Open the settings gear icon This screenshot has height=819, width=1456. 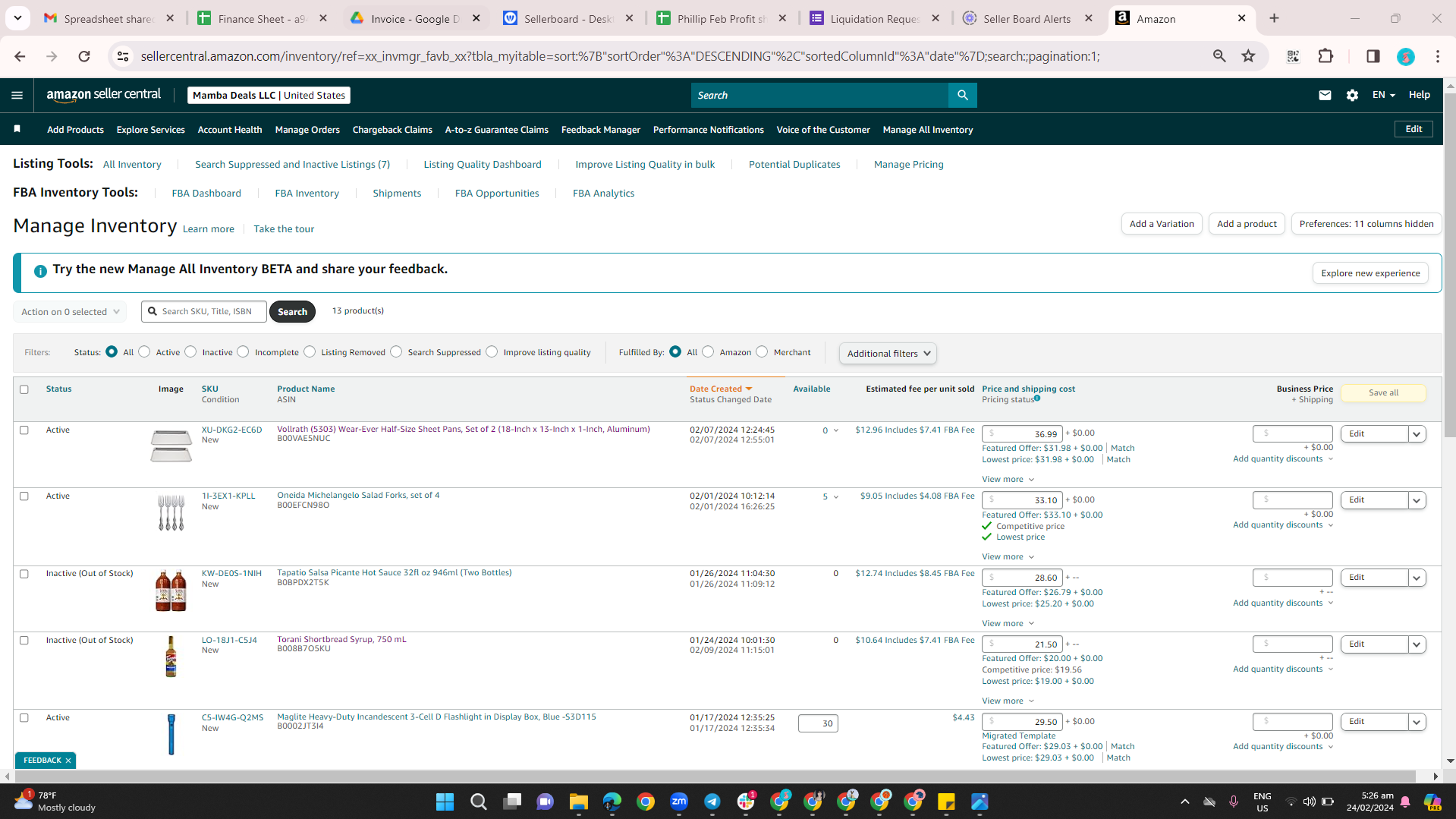tap(1352, 95)
